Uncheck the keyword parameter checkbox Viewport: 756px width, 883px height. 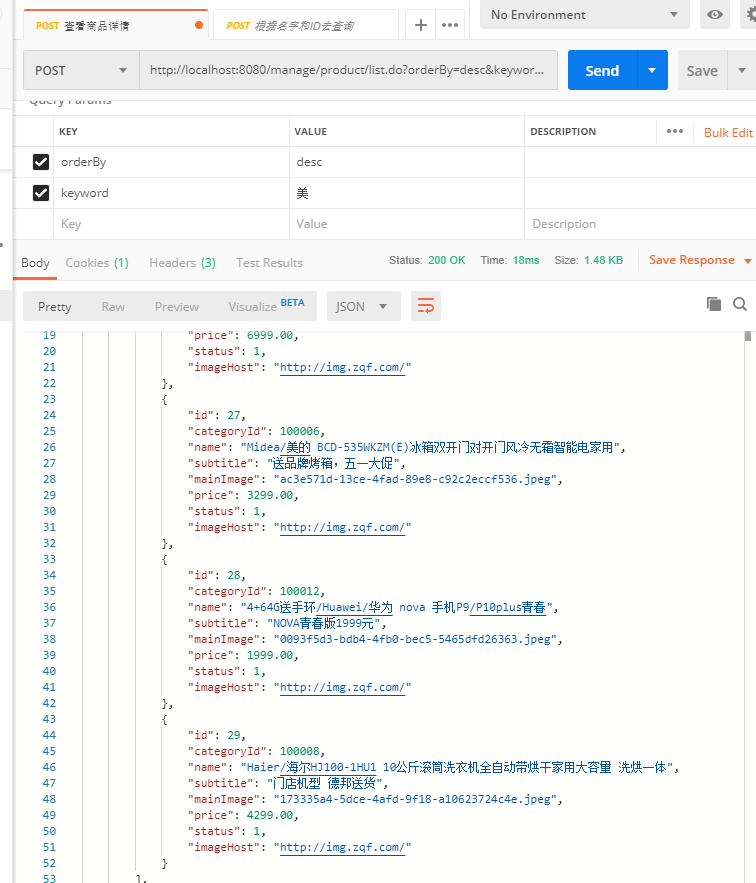point(41,193)
